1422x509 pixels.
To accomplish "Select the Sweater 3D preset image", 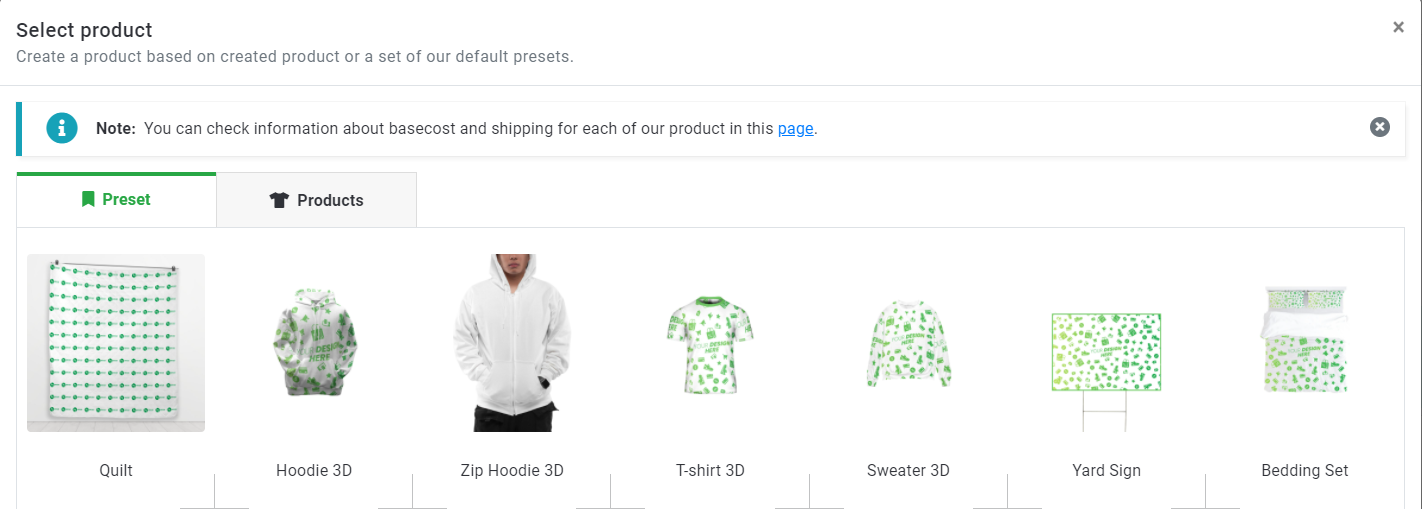I will (x=908, y=343).
